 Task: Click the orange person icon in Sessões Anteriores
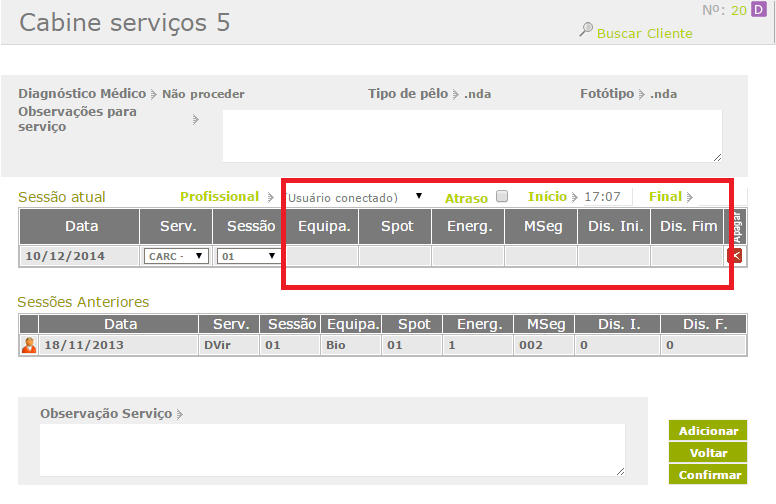tap(29, 345)
